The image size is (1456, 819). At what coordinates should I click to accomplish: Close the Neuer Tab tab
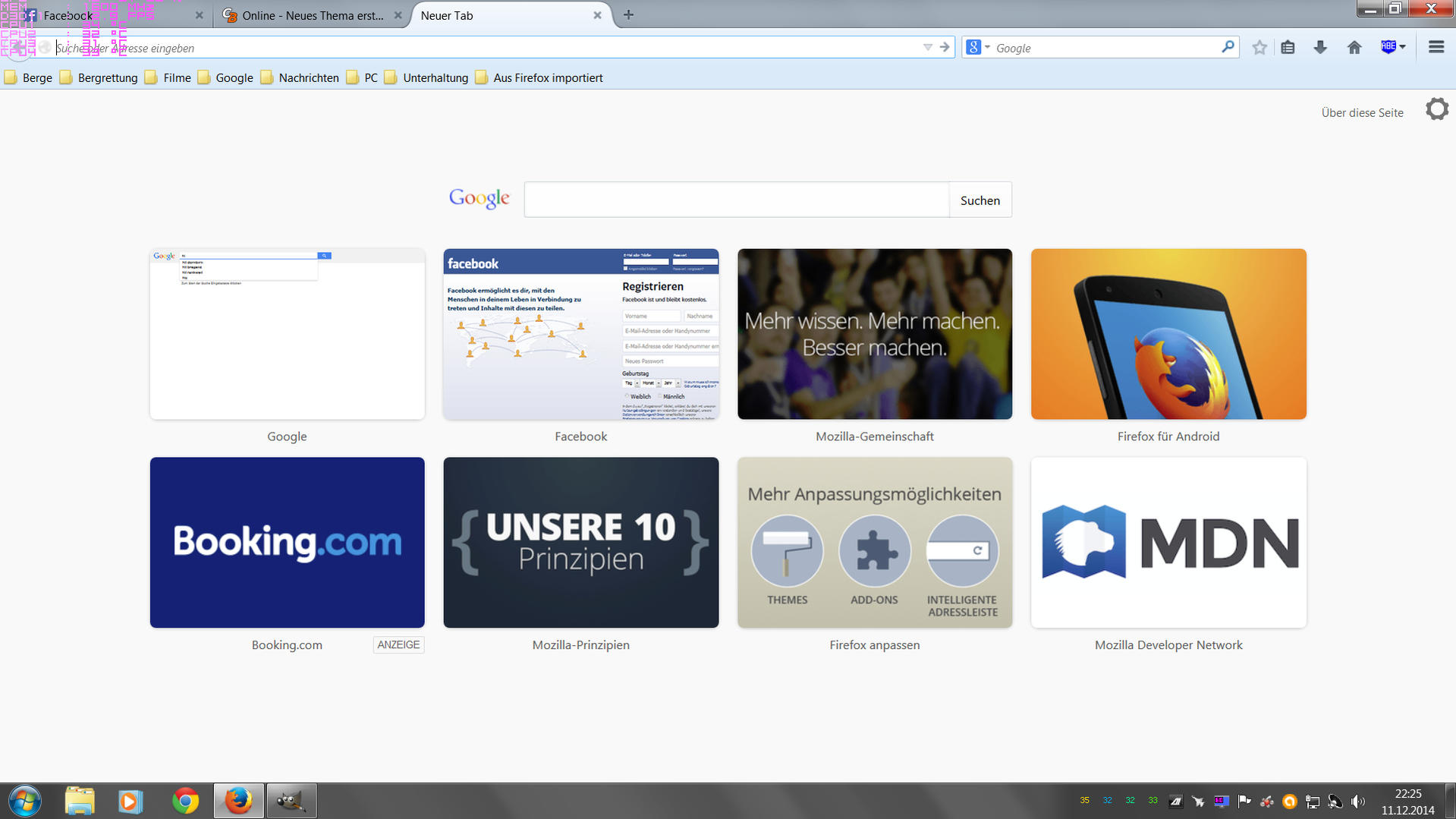[597, 15]
